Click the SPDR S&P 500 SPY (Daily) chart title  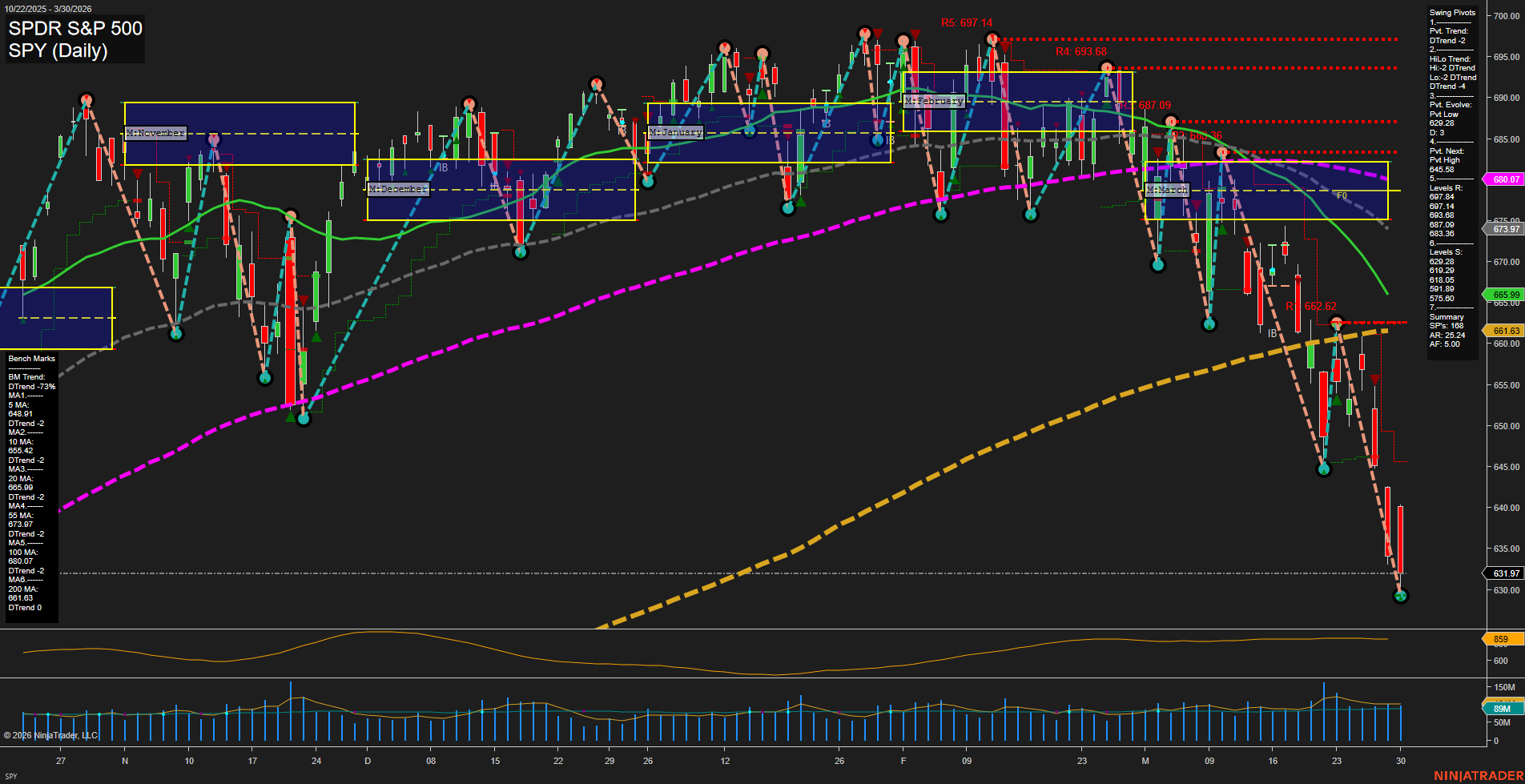coord(74,39)
